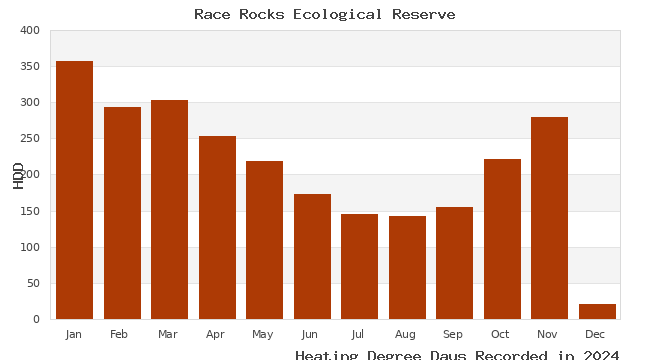Screen dimensions: 650x360
Task: Click the November bar
Action: point(549,218)
